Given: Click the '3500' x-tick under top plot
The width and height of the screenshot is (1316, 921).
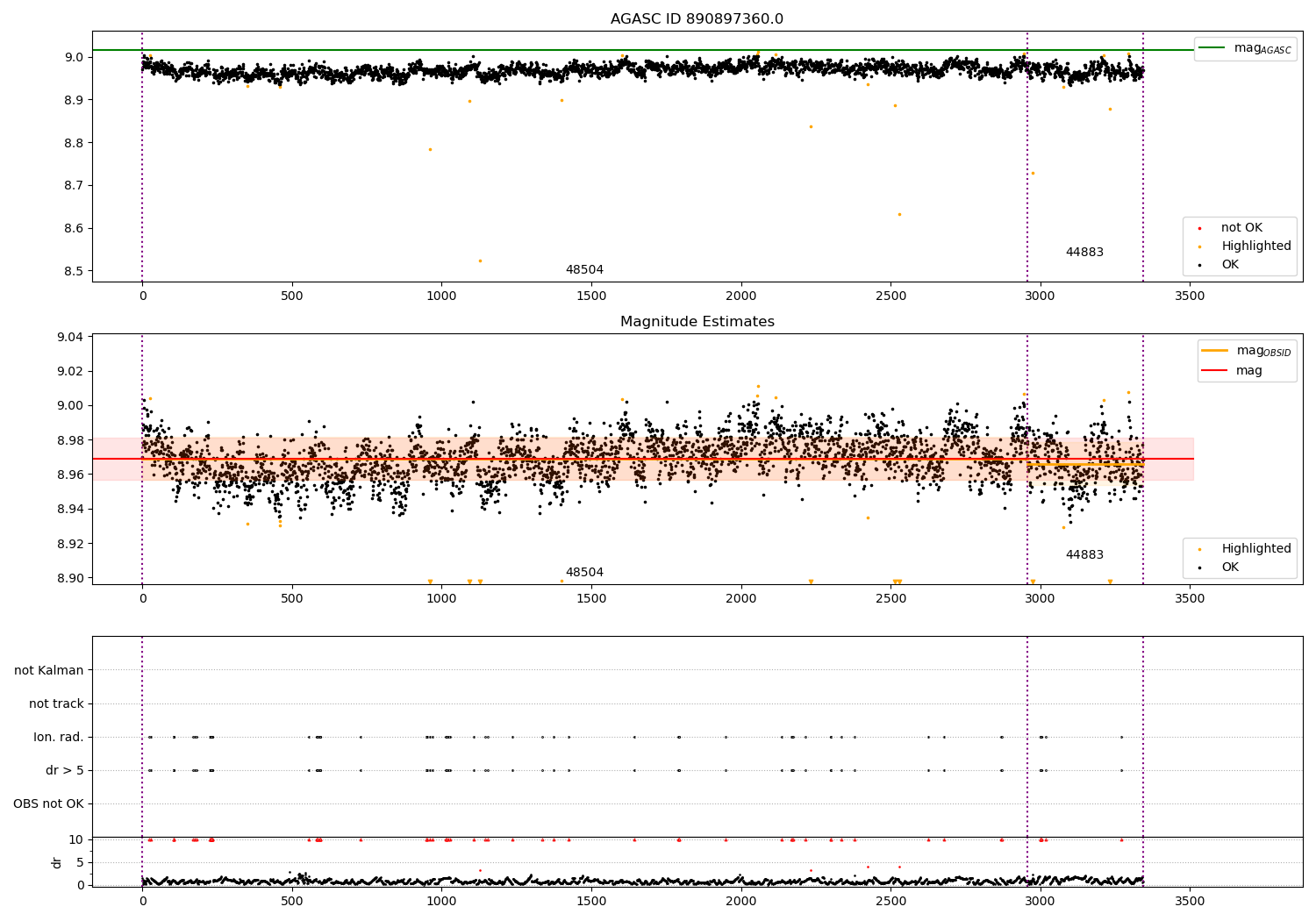Looking at the screenshot, I should click(x=1190, y=296).
